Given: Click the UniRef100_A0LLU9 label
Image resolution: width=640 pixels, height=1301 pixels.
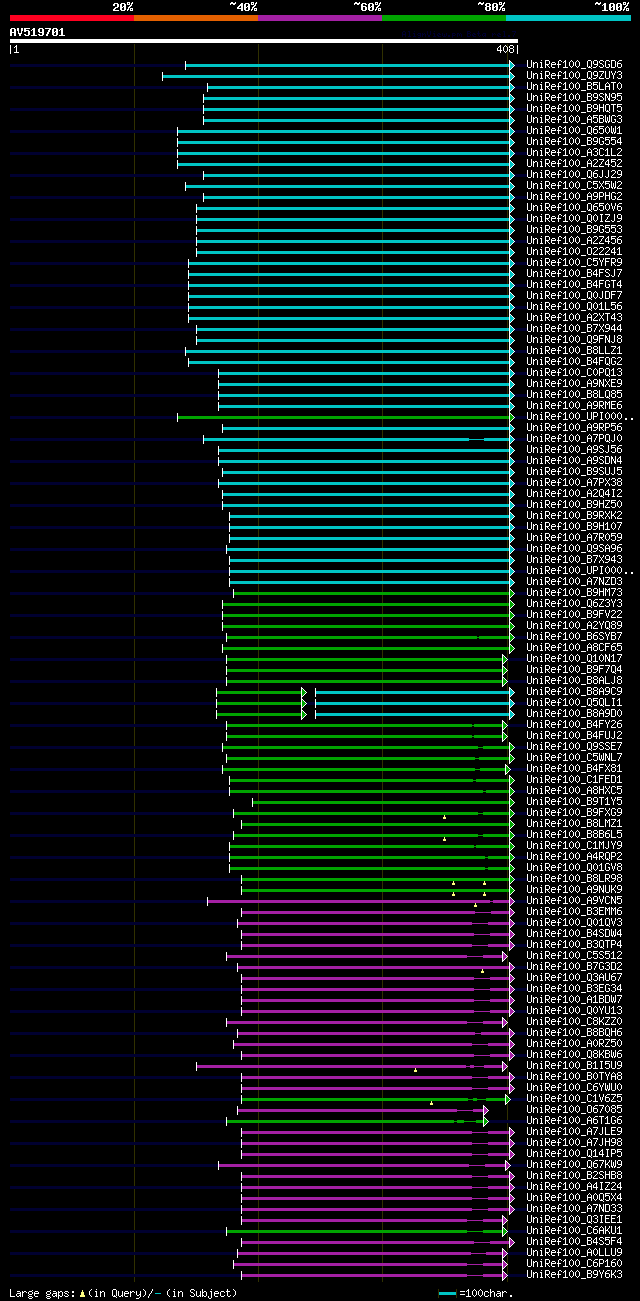Looking at the screenshot, I should pyautogui.click(x=574, y=1253).
